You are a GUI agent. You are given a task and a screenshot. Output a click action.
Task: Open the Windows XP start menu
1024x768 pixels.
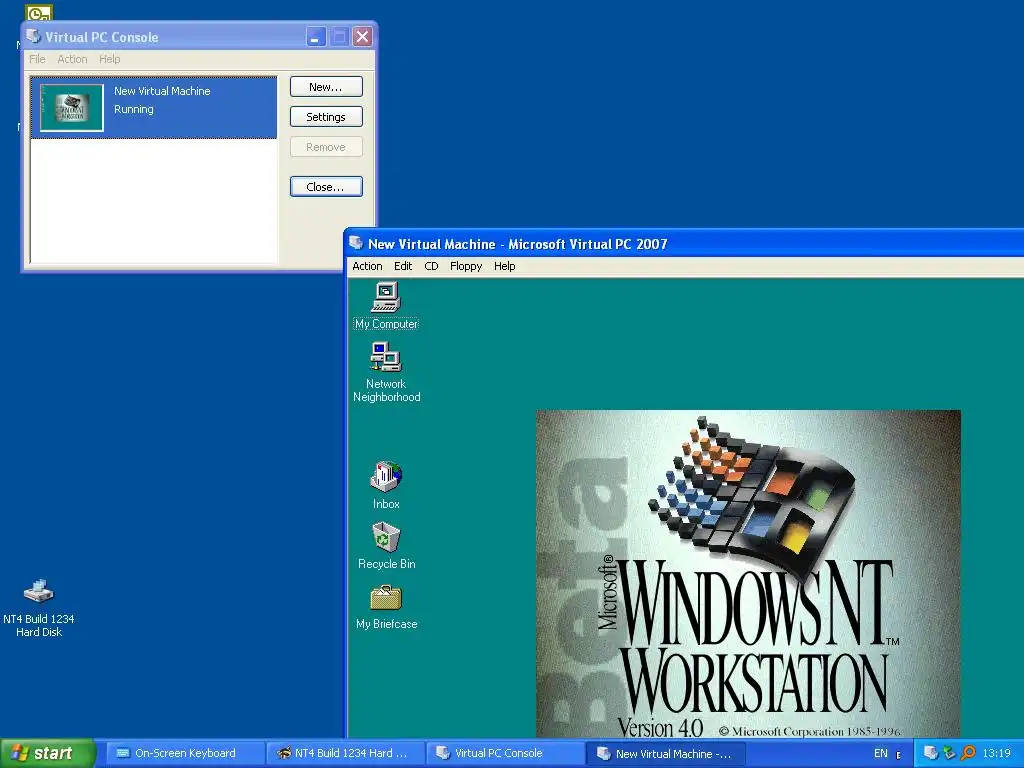pyautogui.click(x=48, y=753)
